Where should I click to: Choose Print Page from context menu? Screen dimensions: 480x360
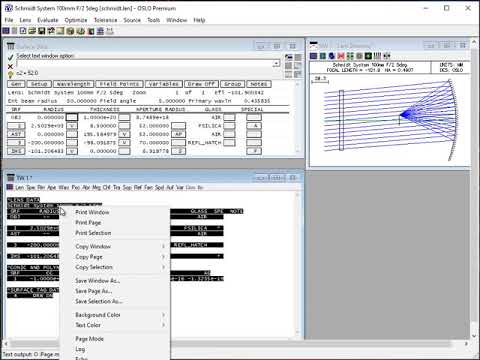114,222
